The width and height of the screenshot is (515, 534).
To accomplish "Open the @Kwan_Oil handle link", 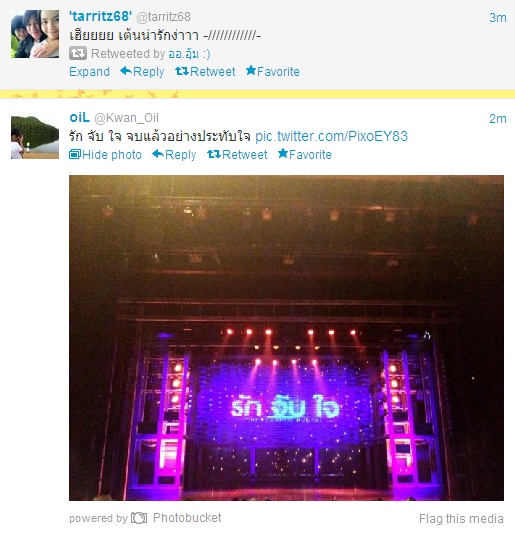I will [126, 118].
